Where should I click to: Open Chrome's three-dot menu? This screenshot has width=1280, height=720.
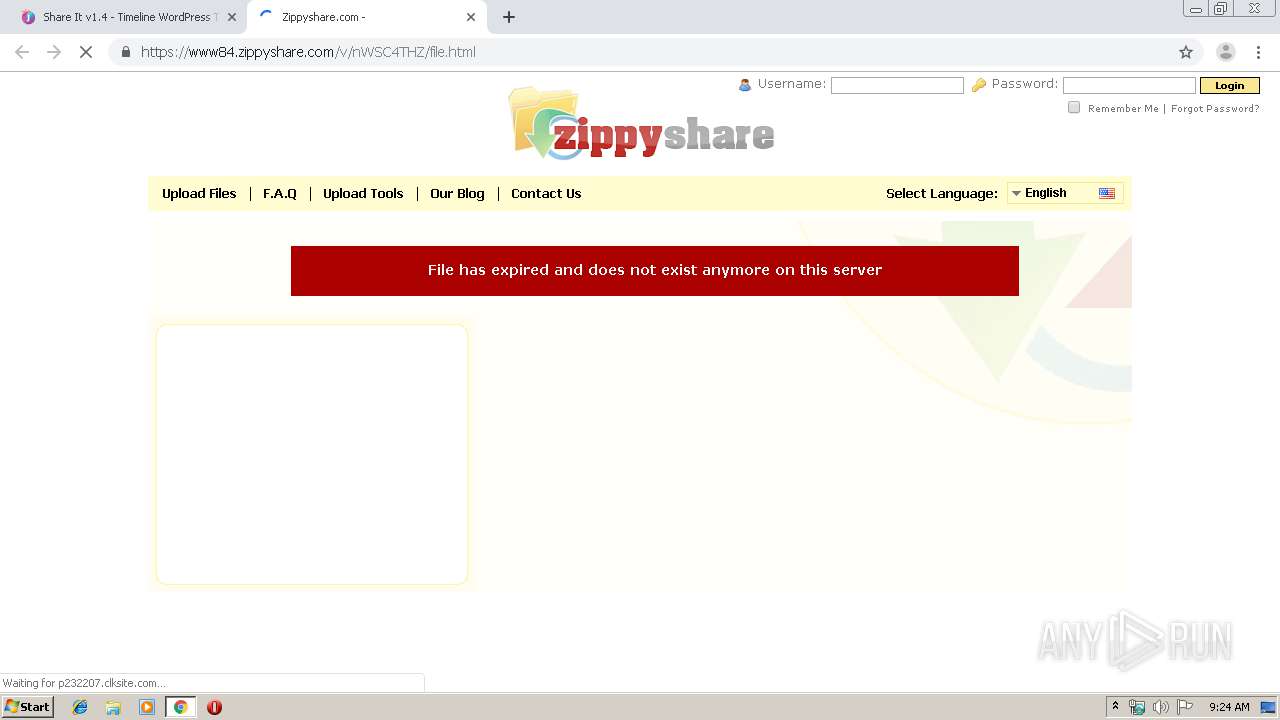point(1258,52)
